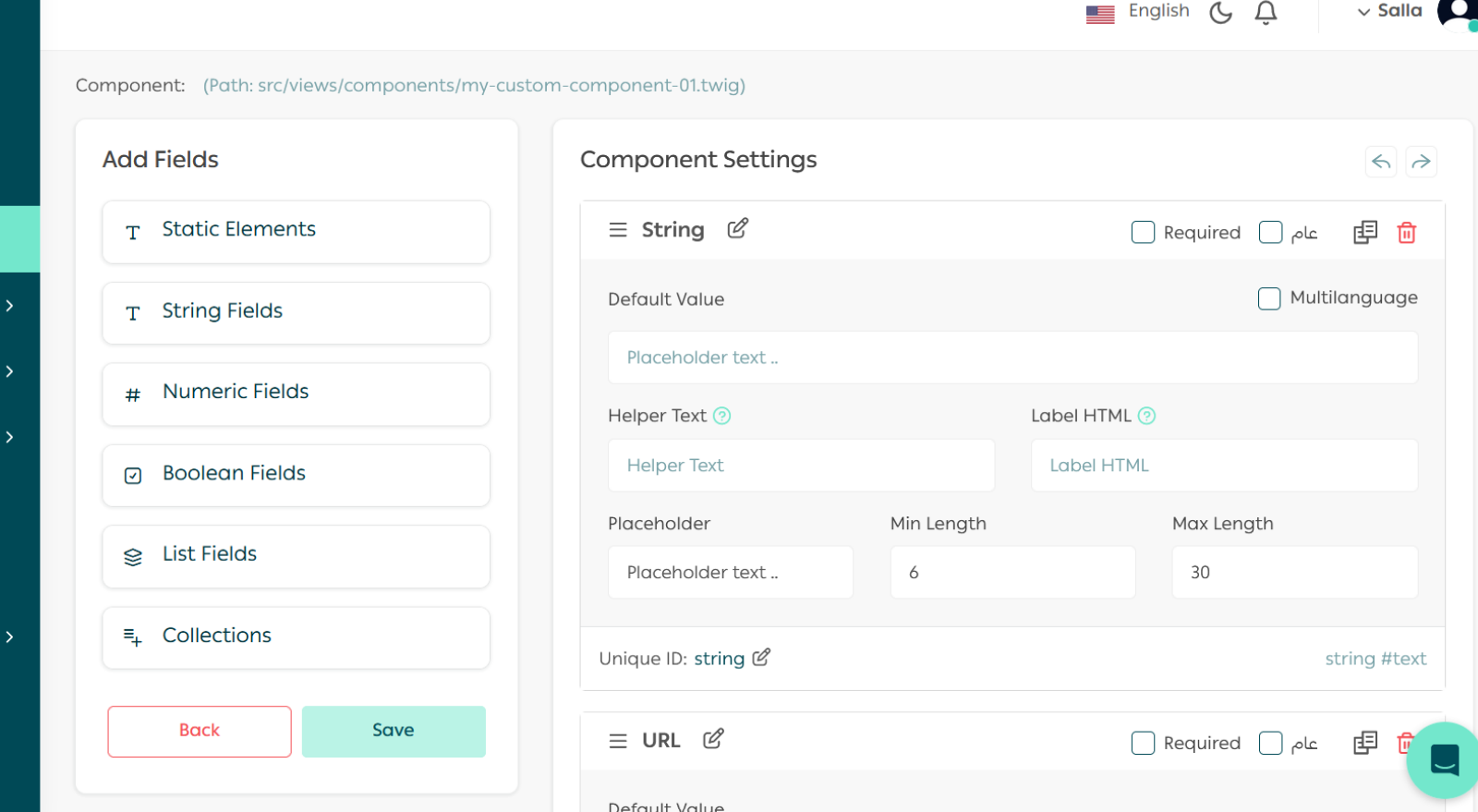Toggle dark mode moon icon

click(x=1220, y=12)
